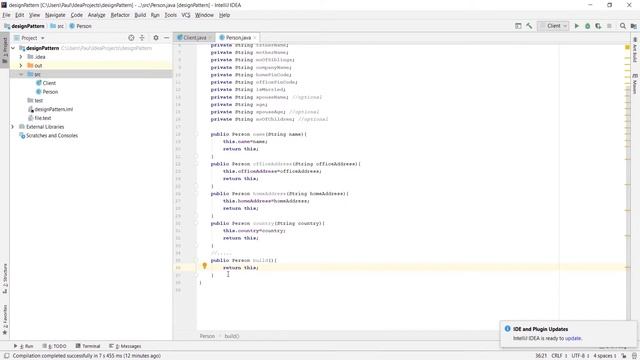Open the Run tool window button
This screenshot has width=640, height=360.
click(x=23, y=346)
